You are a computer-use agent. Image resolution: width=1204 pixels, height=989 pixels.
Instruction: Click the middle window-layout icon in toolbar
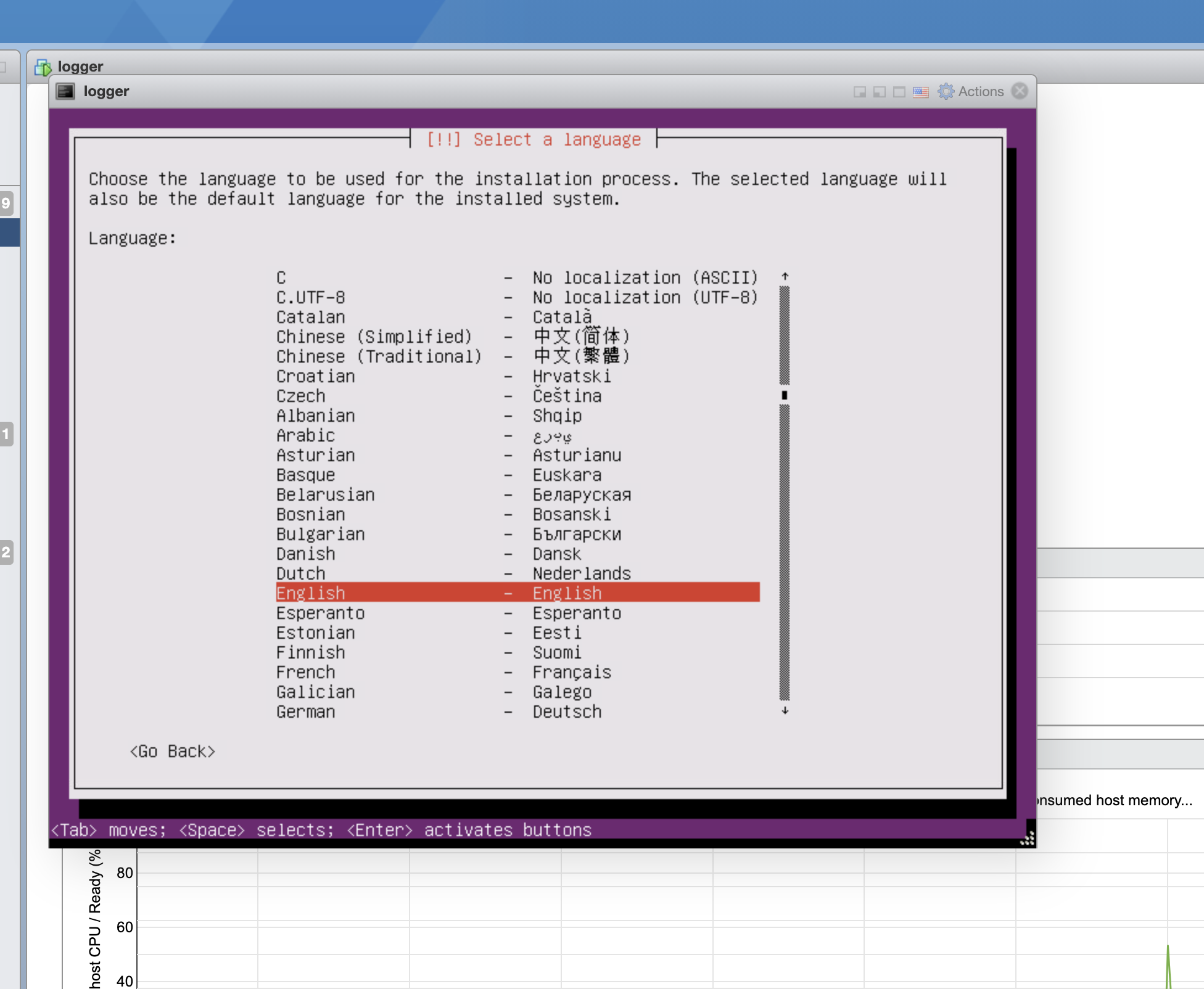point(879,91)
